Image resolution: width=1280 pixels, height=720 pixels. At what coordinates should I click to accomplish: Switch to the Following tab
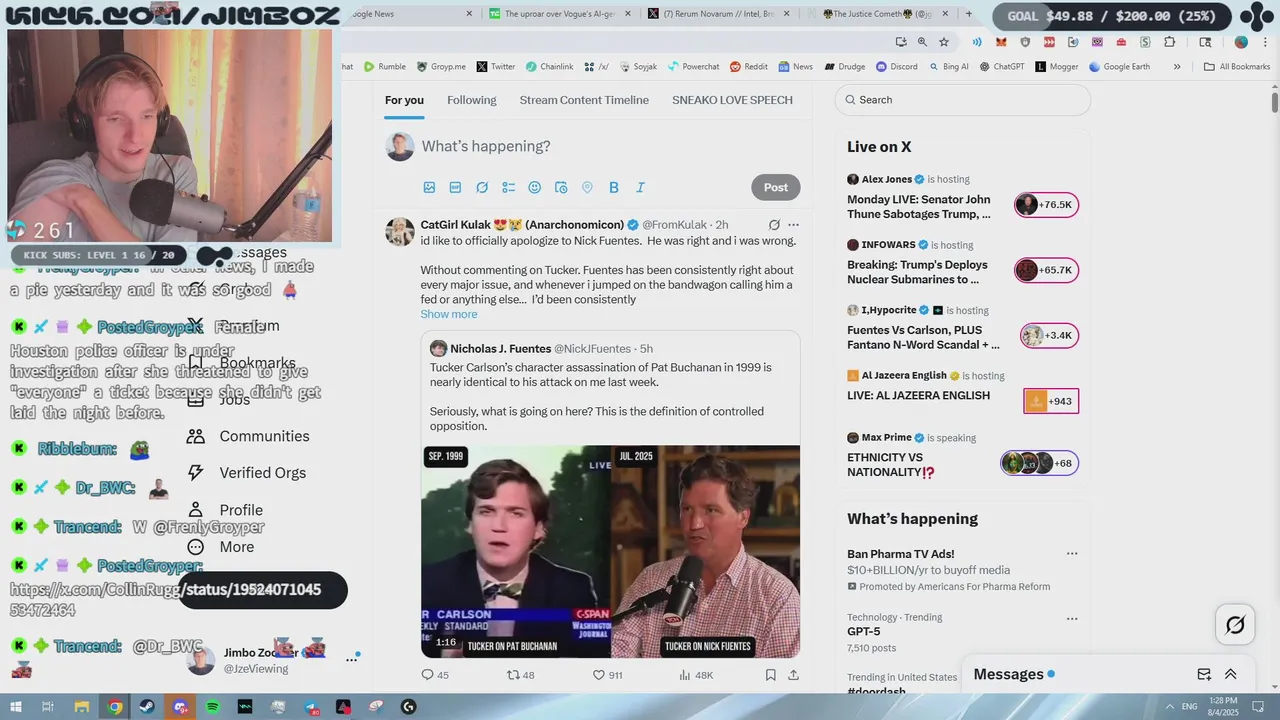472,100
